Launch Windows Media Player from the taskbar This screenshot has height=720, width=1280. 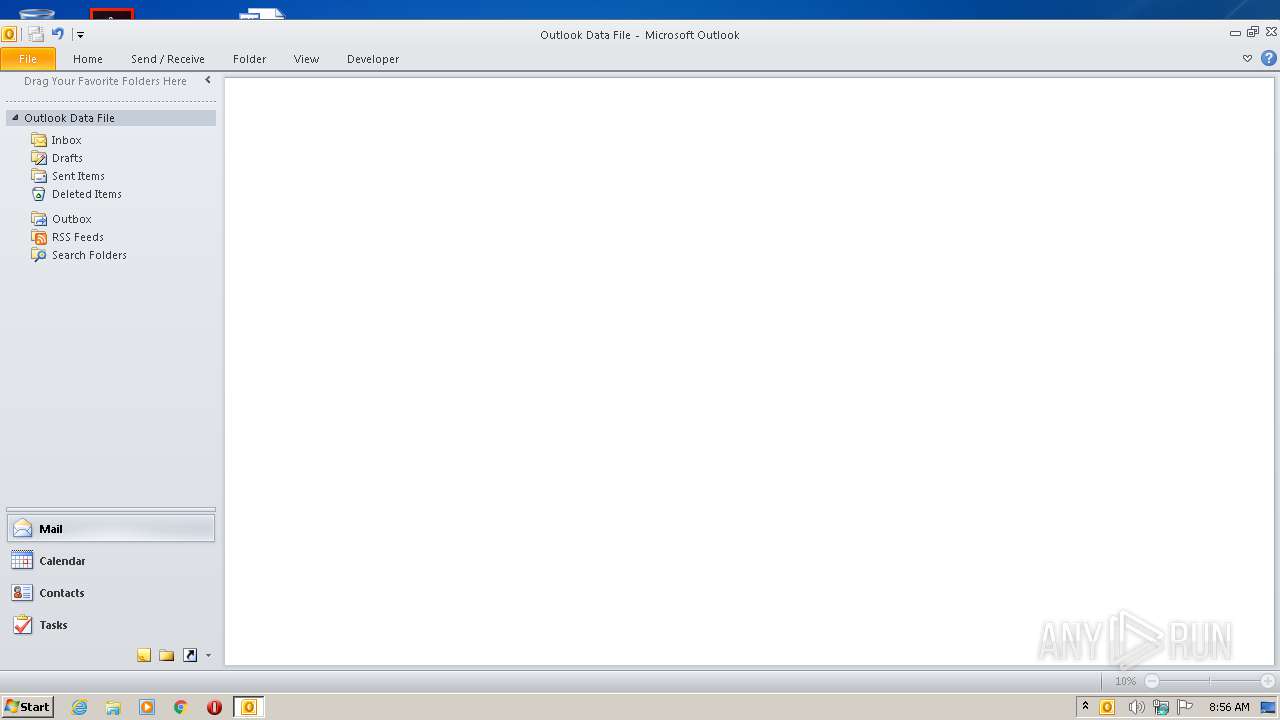point(147,707)
